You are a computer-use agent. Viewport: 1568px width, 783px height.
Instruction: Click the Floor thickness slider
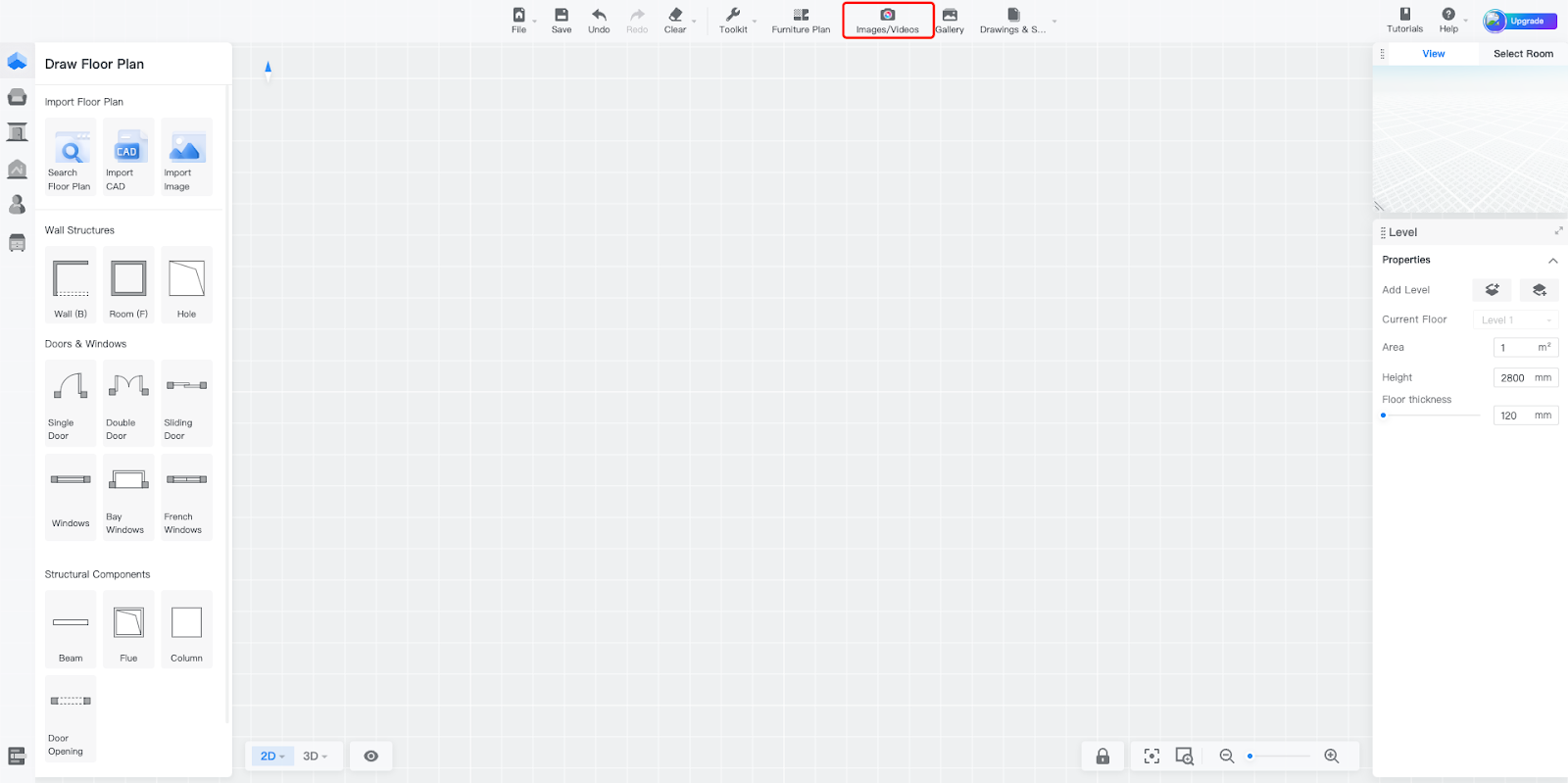tap(1431, 416)
